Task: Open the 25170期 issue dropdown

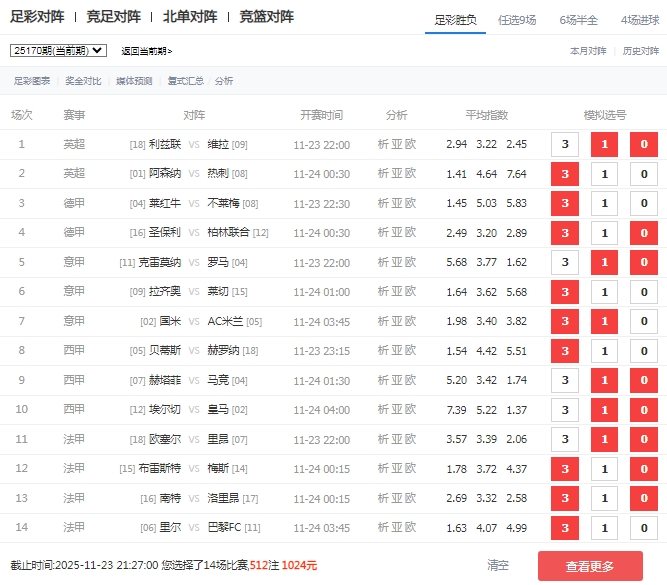Action: [x=58, y=50]
